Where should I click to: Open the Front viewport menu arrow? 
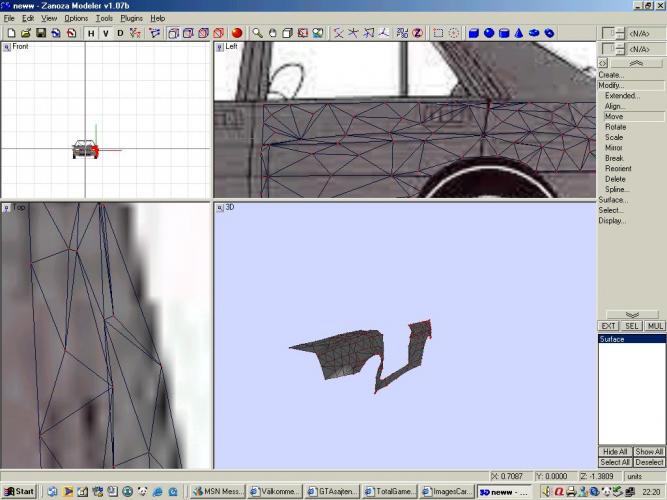[x=6, y=46]
